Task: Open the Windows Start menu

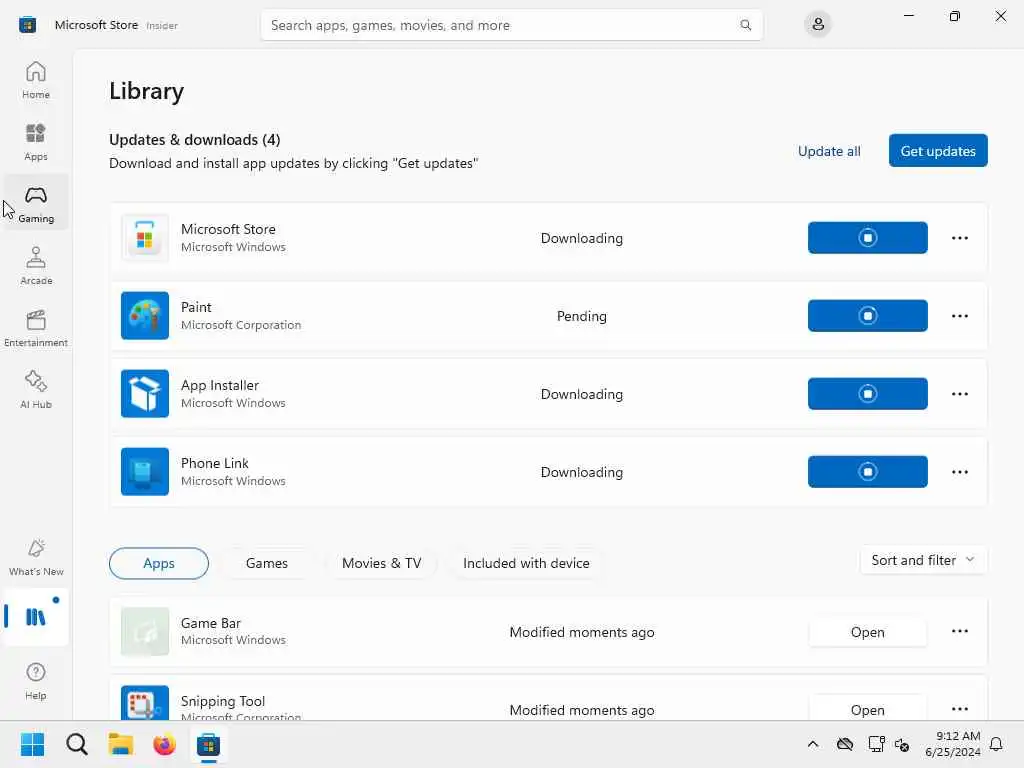Action: (32, 744)
